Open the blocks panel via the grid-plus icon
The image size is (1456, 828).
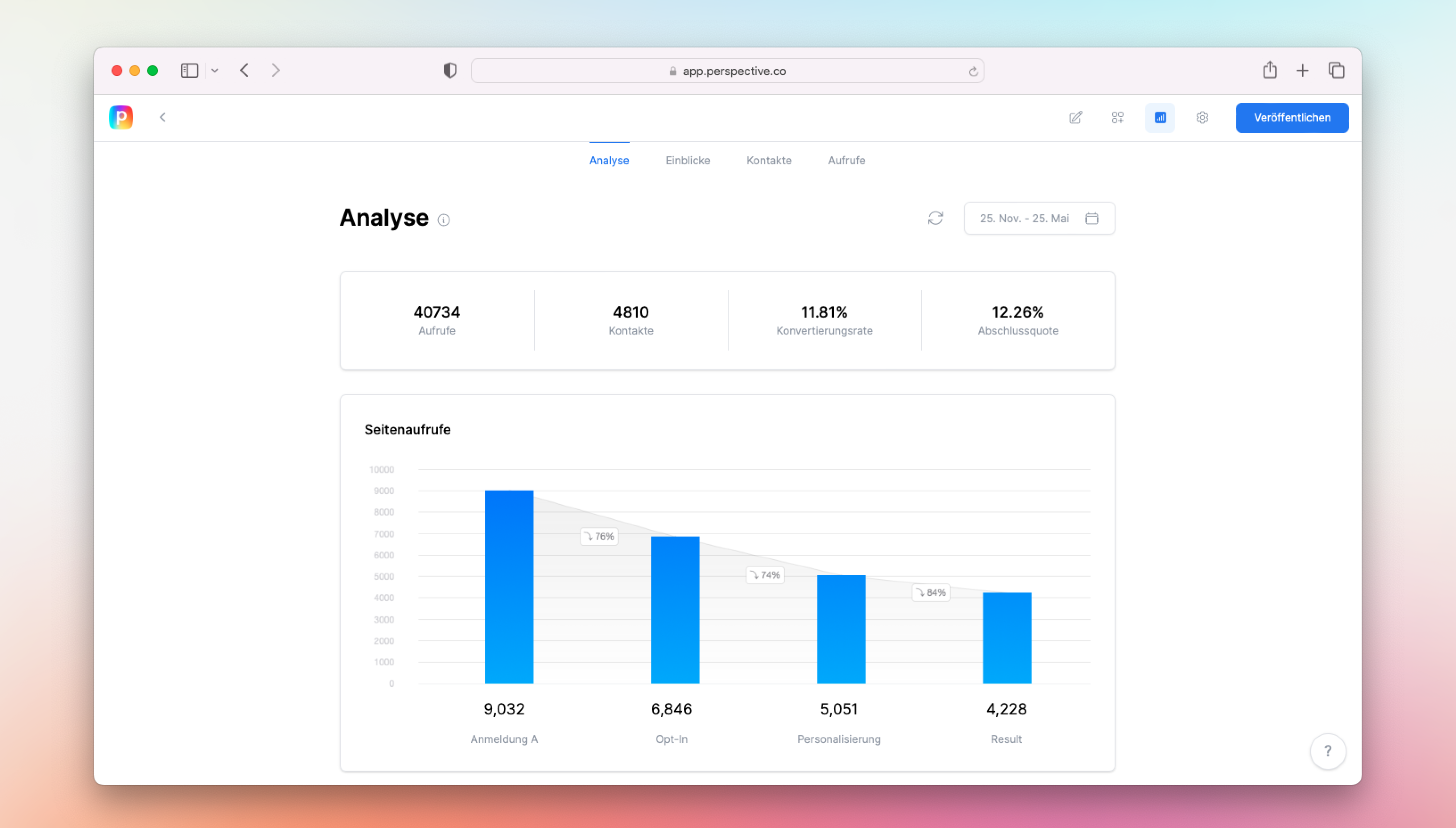(x=1118, y=117)
